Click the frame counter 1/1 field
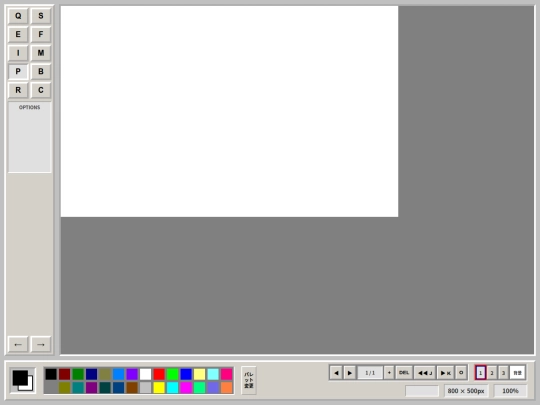Screen dimensions: 540x405 pos(370,373)
